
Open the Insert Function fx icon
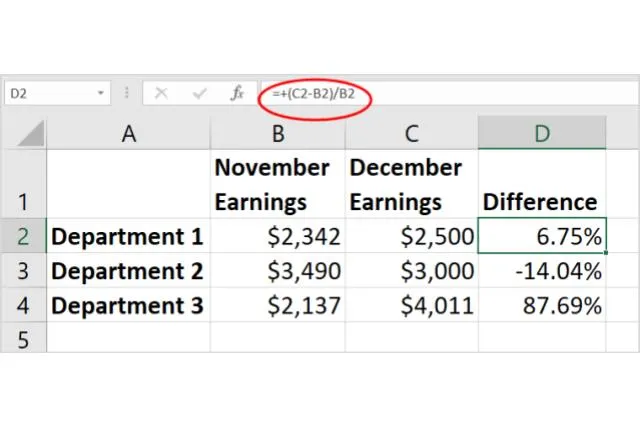[x=237, y=93]
